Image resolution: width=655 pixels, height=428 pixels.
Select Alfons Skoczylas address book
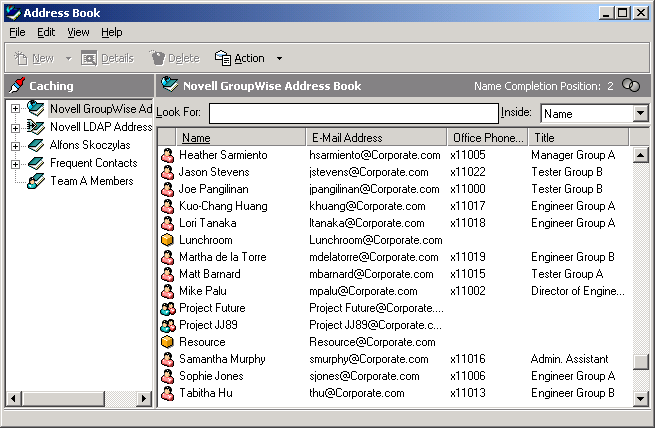[x=90, y=145]
